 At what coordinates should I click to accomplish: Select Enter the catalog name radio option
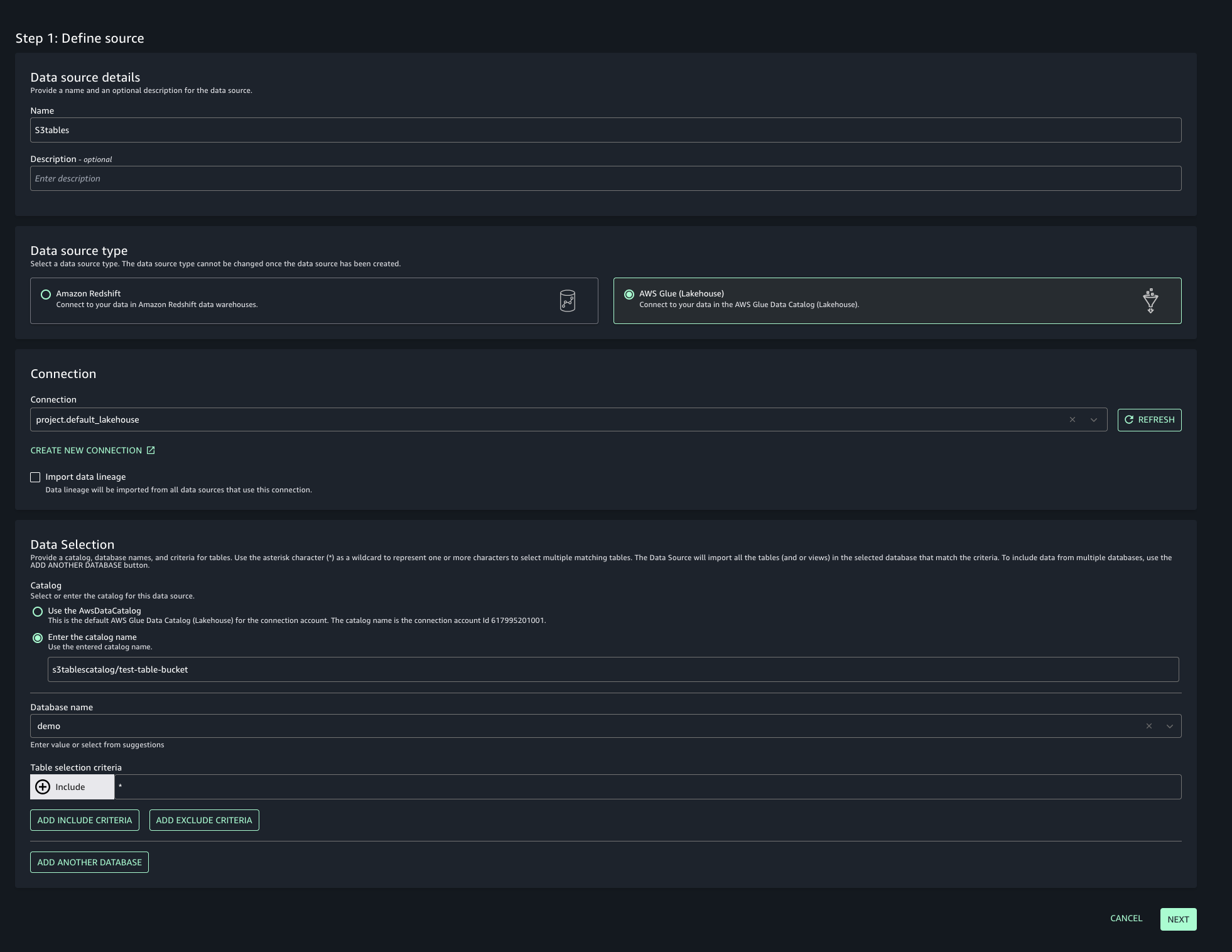click(x=38, y=638)
